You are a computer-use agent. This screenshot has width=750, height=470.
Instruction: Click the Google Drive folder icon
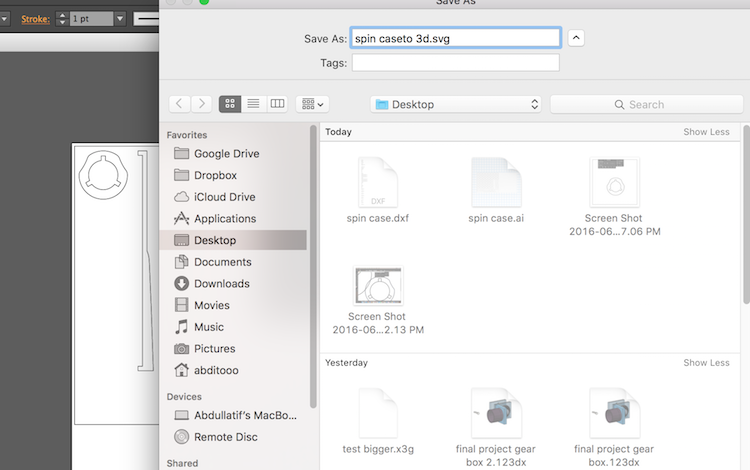click(x=181, y=153)
